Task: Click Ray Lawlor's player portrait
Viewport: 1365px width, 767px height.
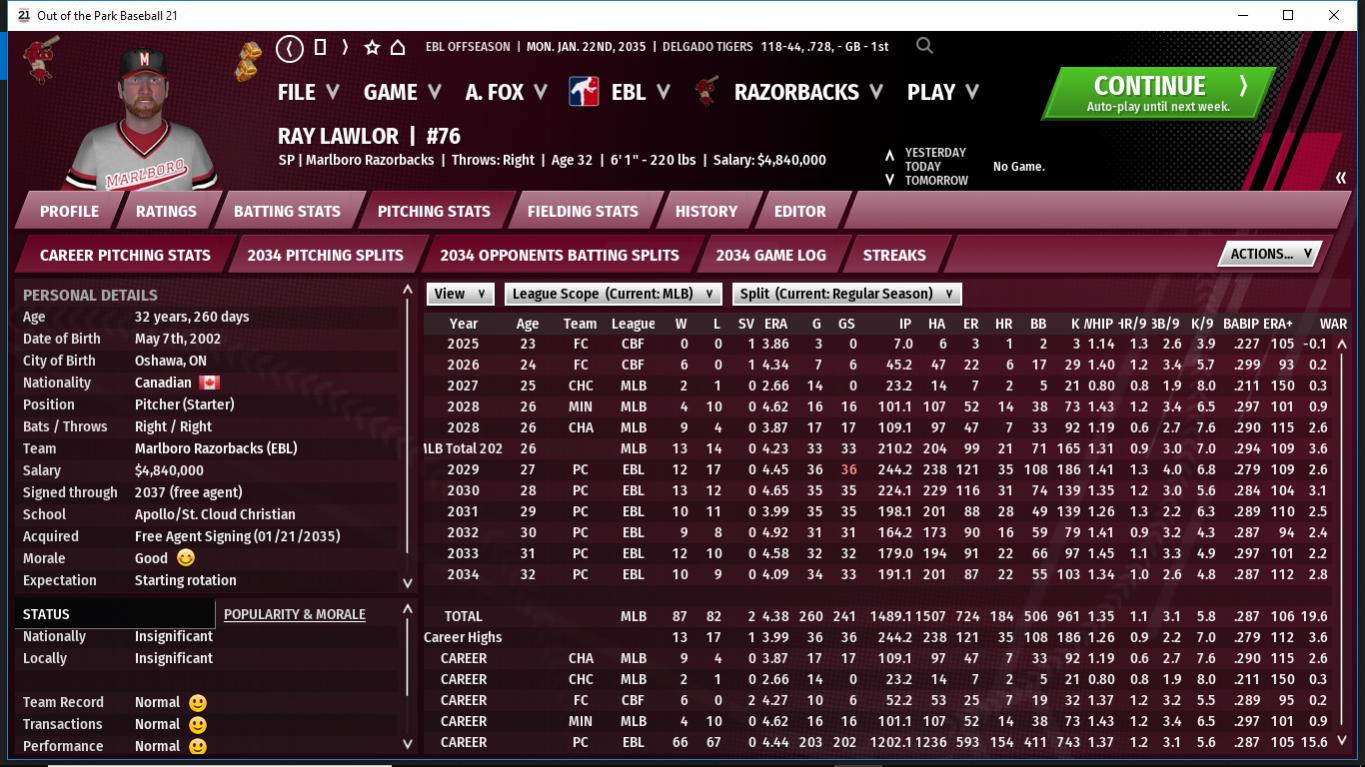Action: 143,115
